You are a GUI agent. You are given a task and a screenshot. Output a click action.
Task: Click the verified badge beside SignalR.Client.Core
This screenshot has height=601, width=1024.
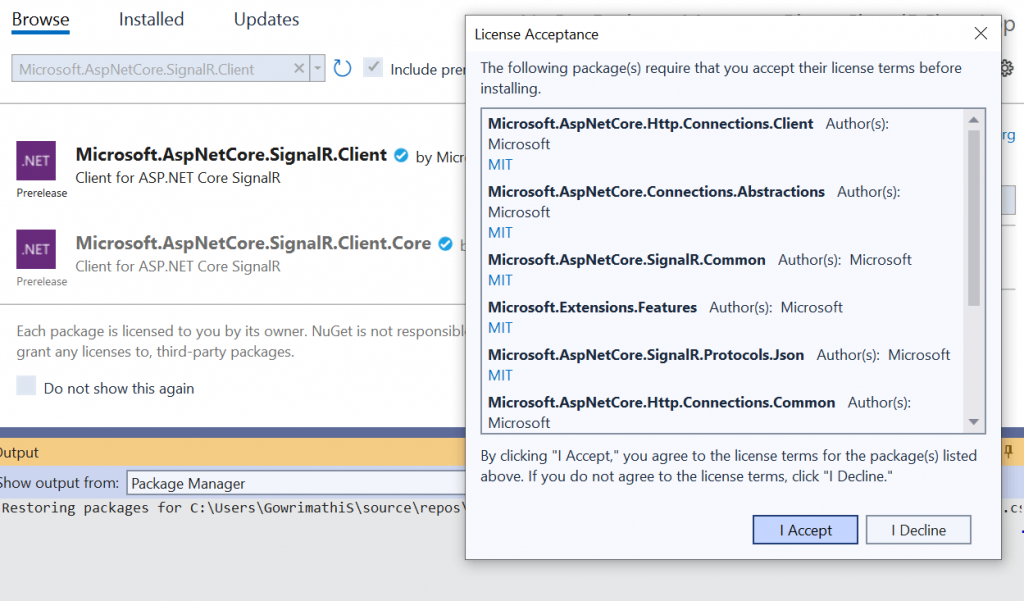coord(444,242)
